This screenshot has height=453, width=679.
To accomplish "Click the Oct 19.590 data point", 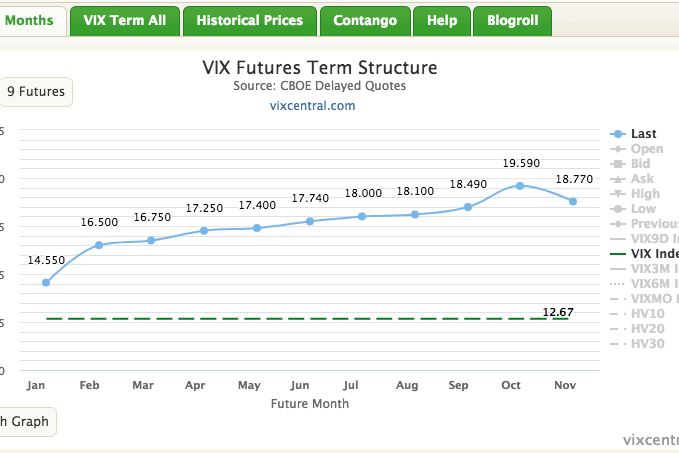I will (x=520, y=186).
